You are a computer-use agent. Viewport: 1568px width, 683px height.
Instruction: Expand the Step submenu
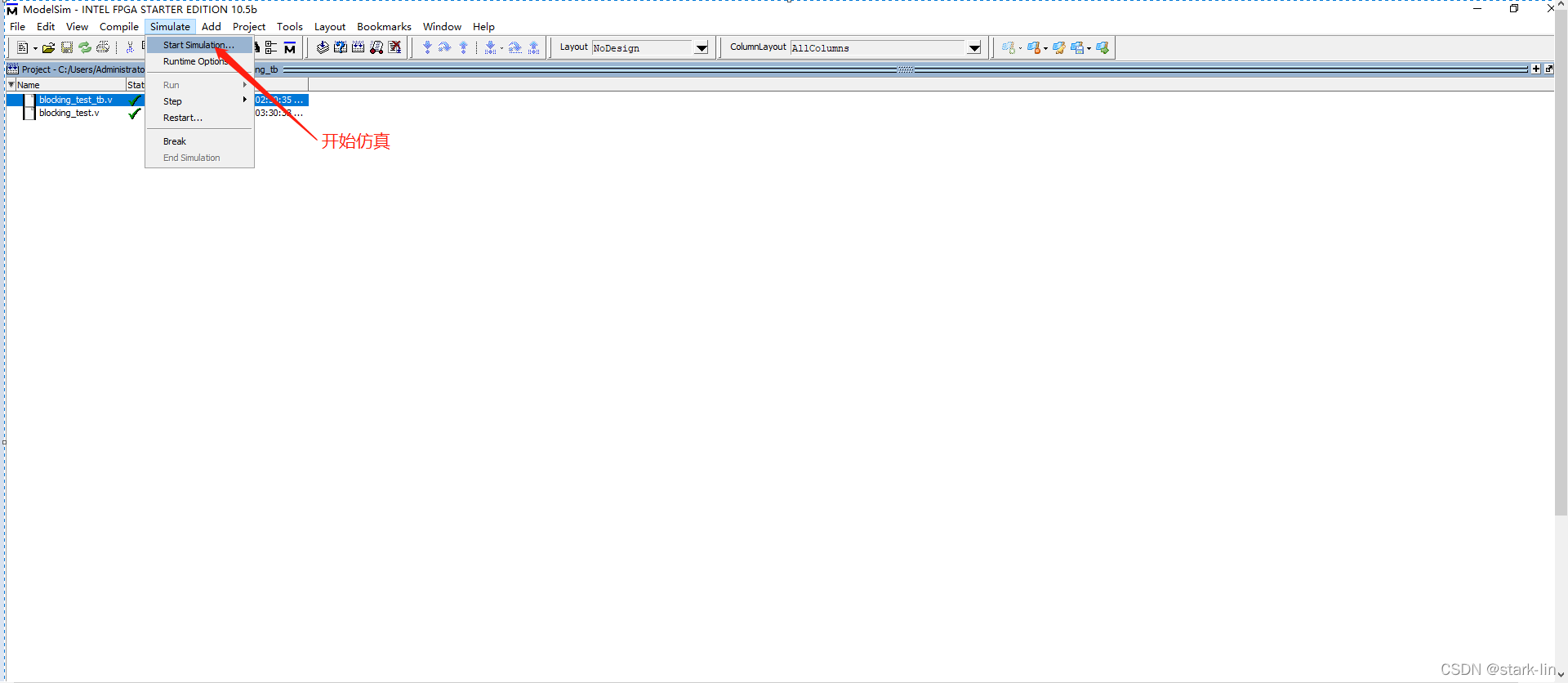(199, 101)
